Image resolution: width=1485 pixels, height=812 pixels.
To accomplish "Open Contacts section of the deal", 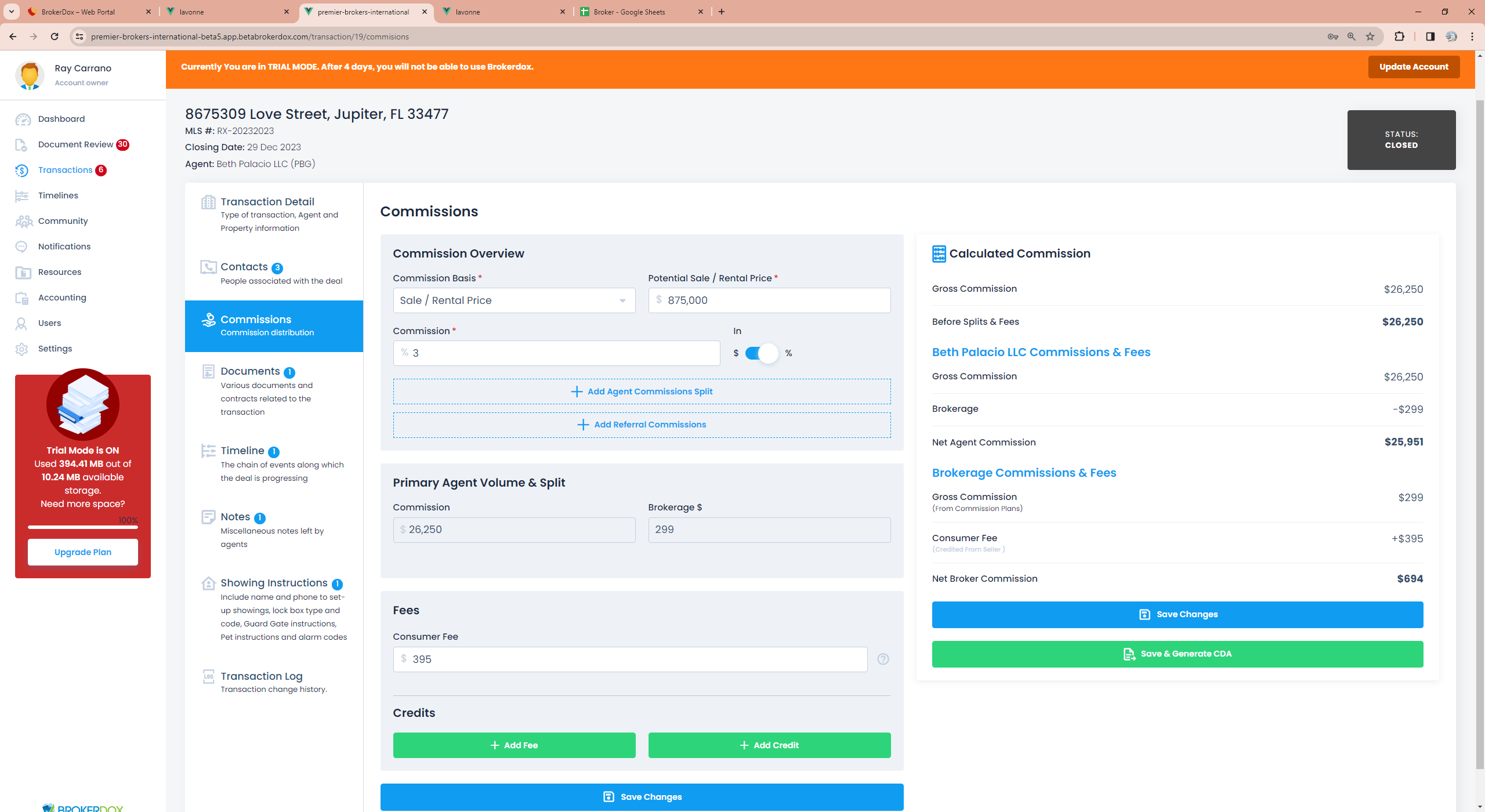I will (x=274, y=274).
